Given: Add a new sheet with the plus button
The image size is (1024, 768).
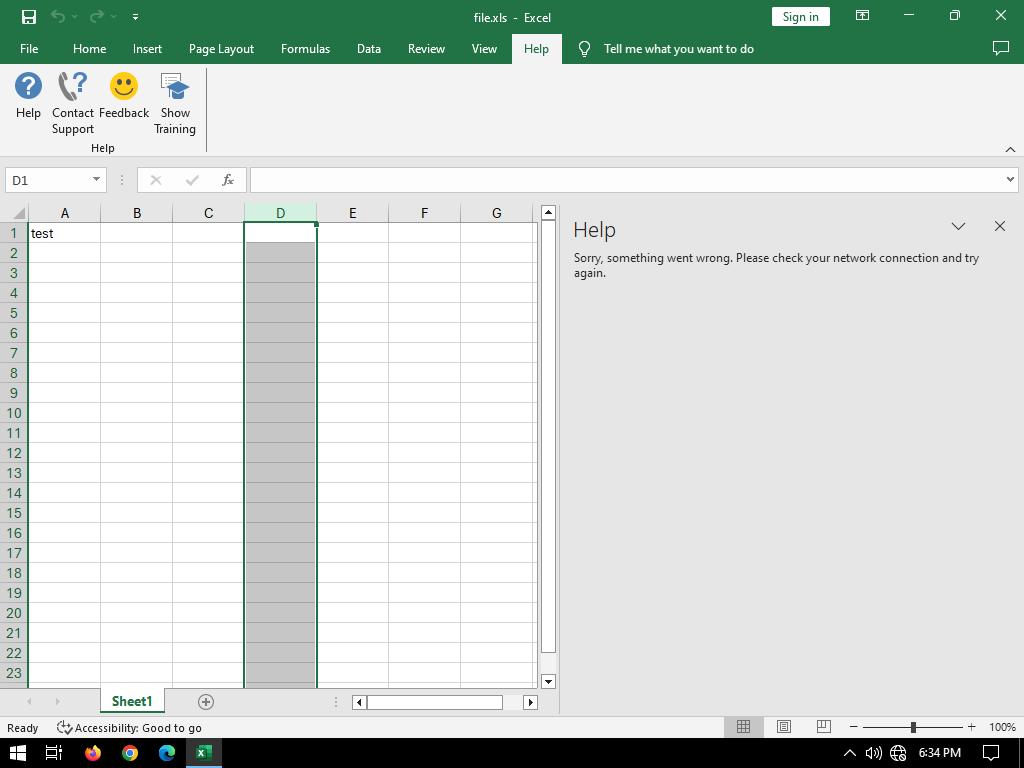Looking at the screenshot, I should point(206,702).
